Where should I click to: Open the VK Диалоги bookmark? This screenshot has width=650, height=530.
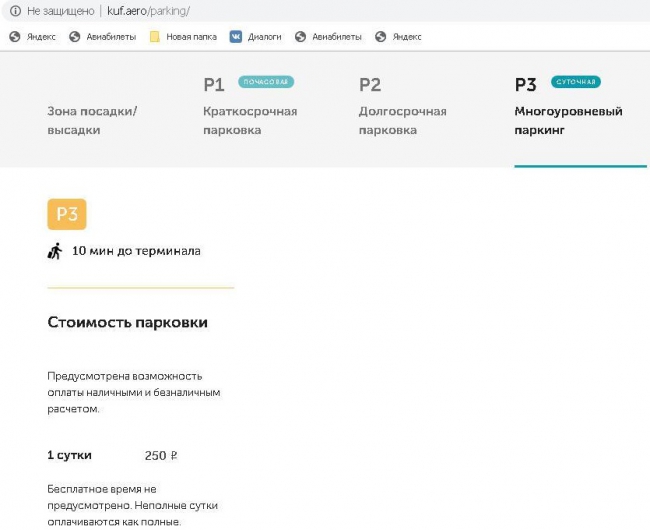point(255,37)
